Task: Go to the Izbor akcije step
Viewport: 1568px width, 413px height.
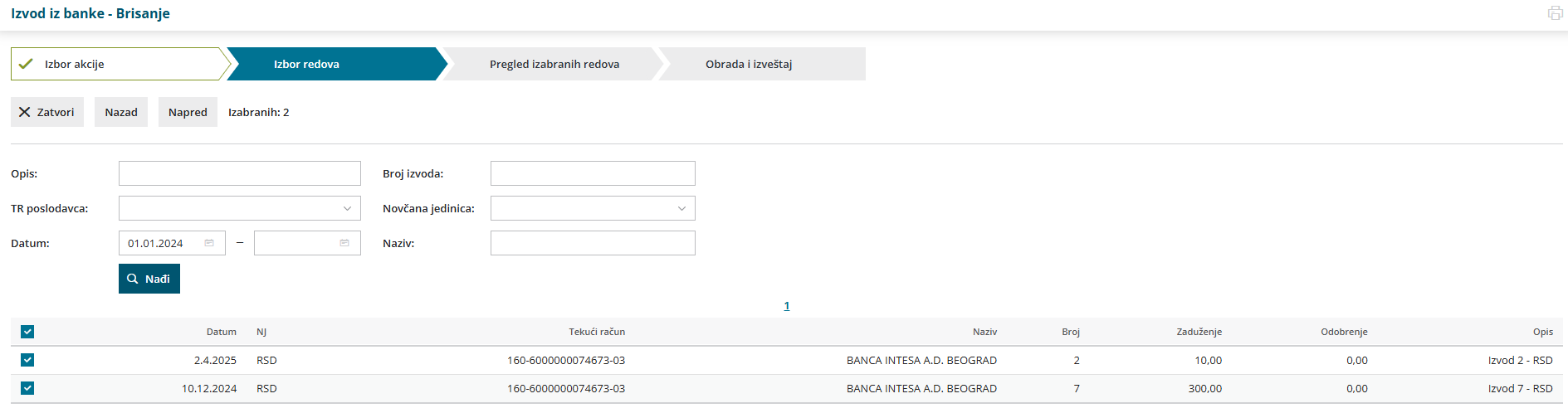Action: pos(119,64)
